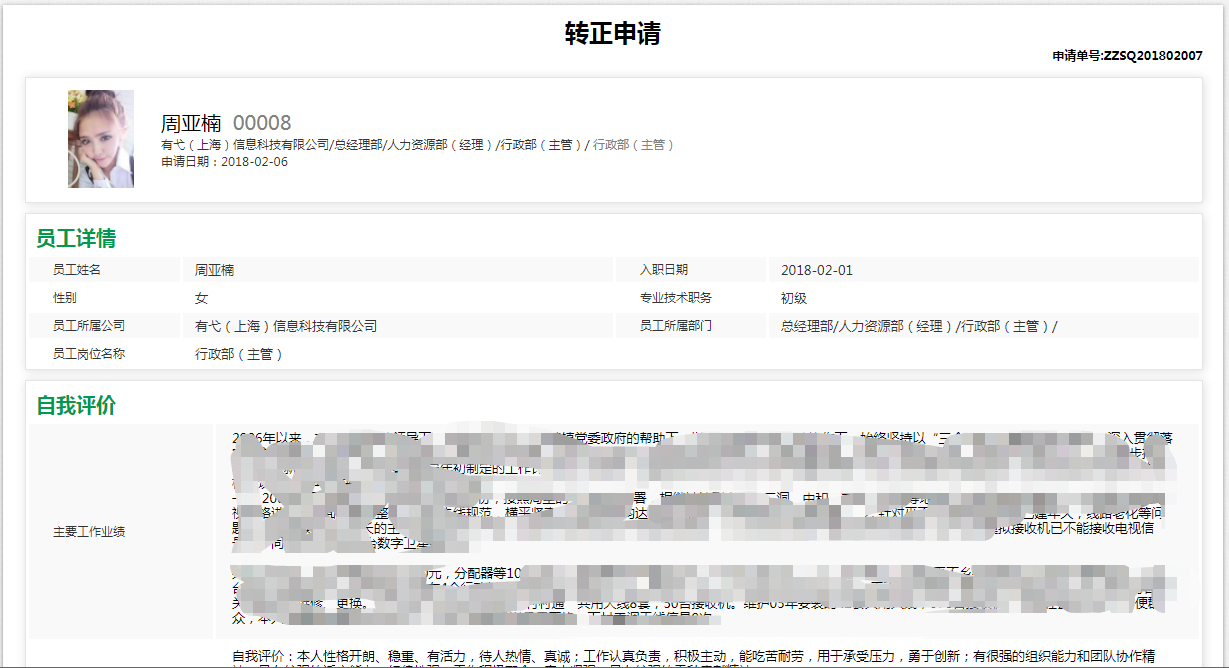Viewport: 1229px width, 668px height.
Task: Click the technical title value 初级
Action: tap(794, 298)
